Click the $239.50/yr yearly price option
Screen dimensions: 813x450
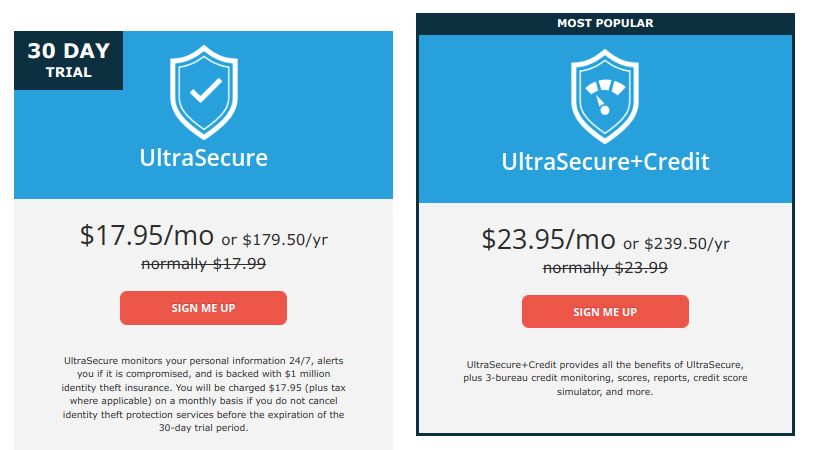click(687, 244)
